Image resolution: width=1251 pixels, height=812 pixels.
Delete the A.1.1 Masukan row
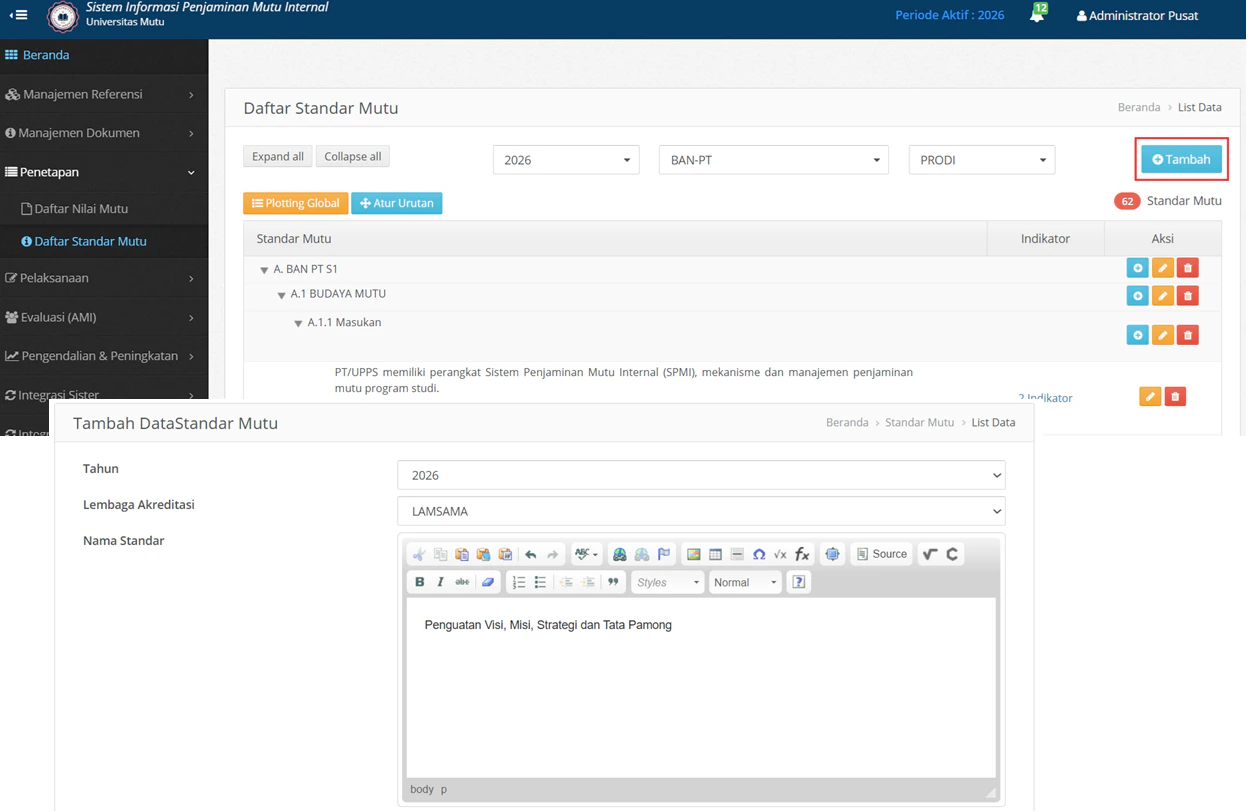pyautogui.click(x=1187, y=335)
